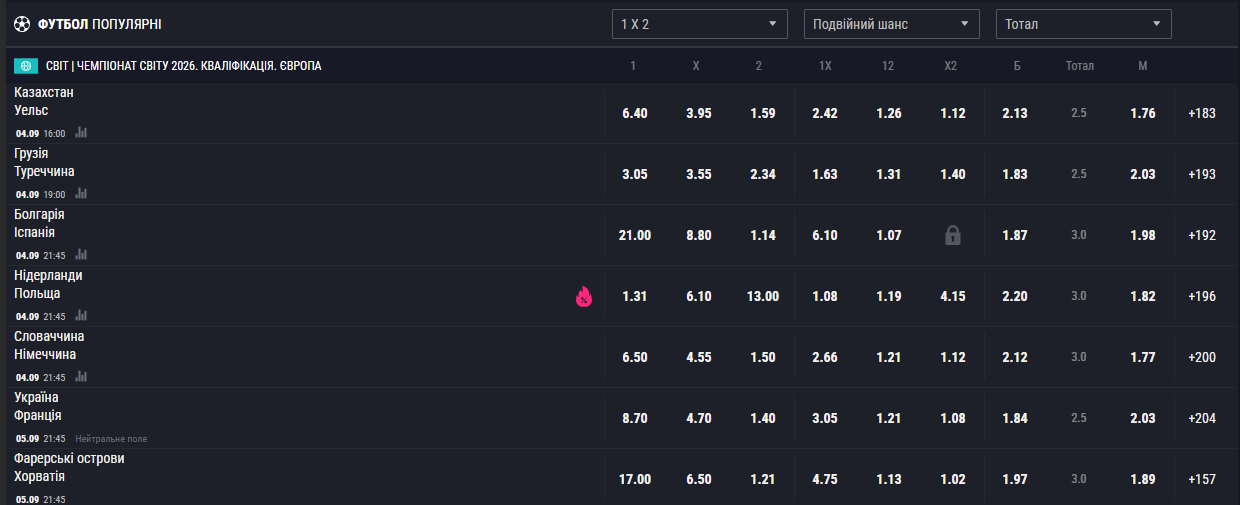This screenshot has width=1240, height=505.
Task: Open statistics icon for Грузія–Туреччина match
Action: pos(81,194)
